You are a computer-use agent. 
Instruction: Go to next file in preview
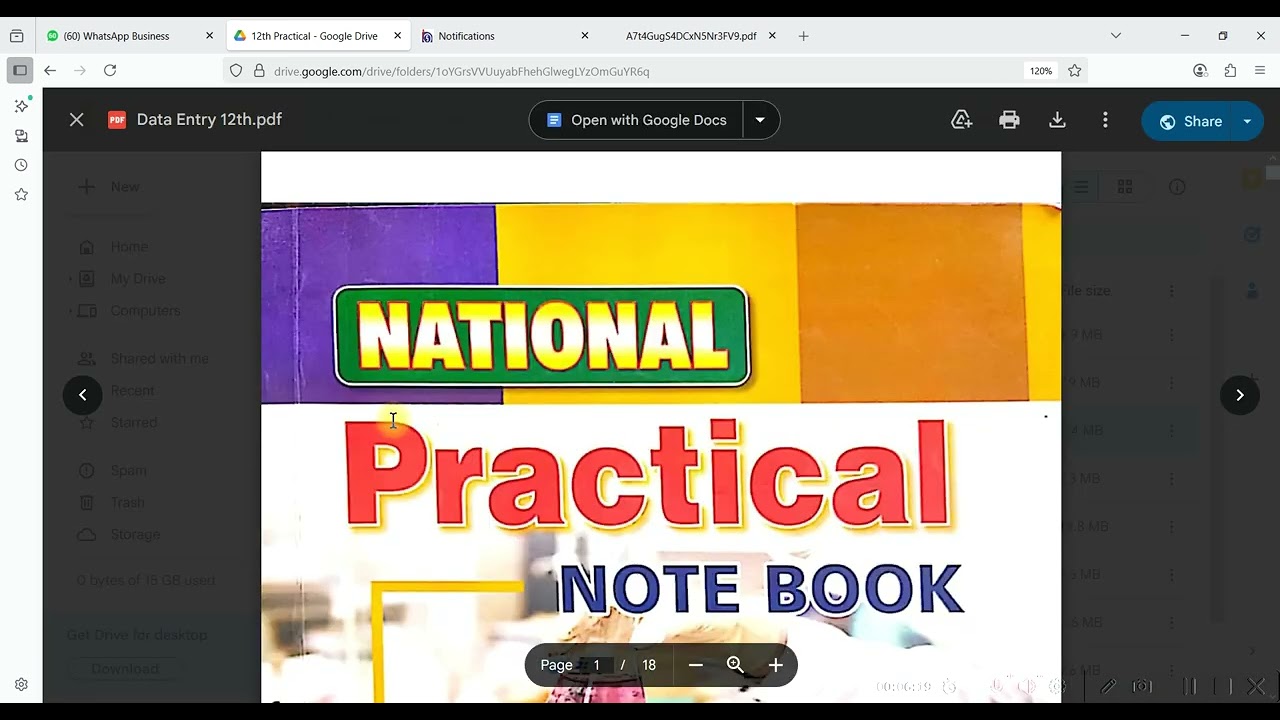[1239, 395]
